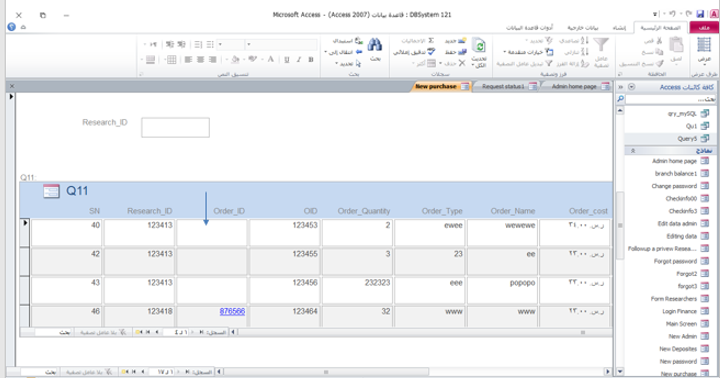Click the Delete record X icon
Viewport: 720px width, 378px height.
click(x=461, y=63)
